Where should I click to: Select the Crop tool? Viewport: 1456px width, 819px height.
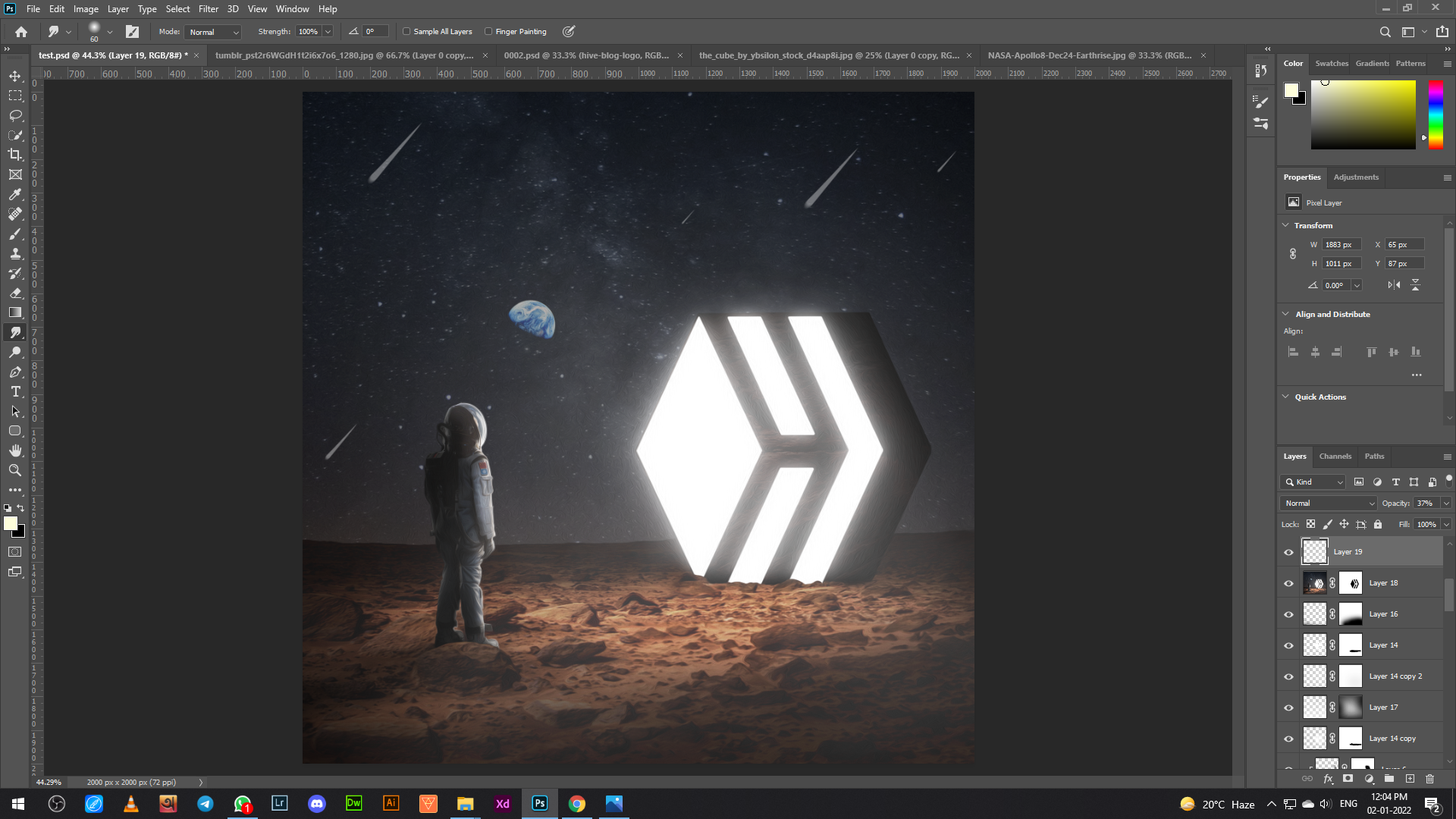pyautogui.click(x=15, y=155)
